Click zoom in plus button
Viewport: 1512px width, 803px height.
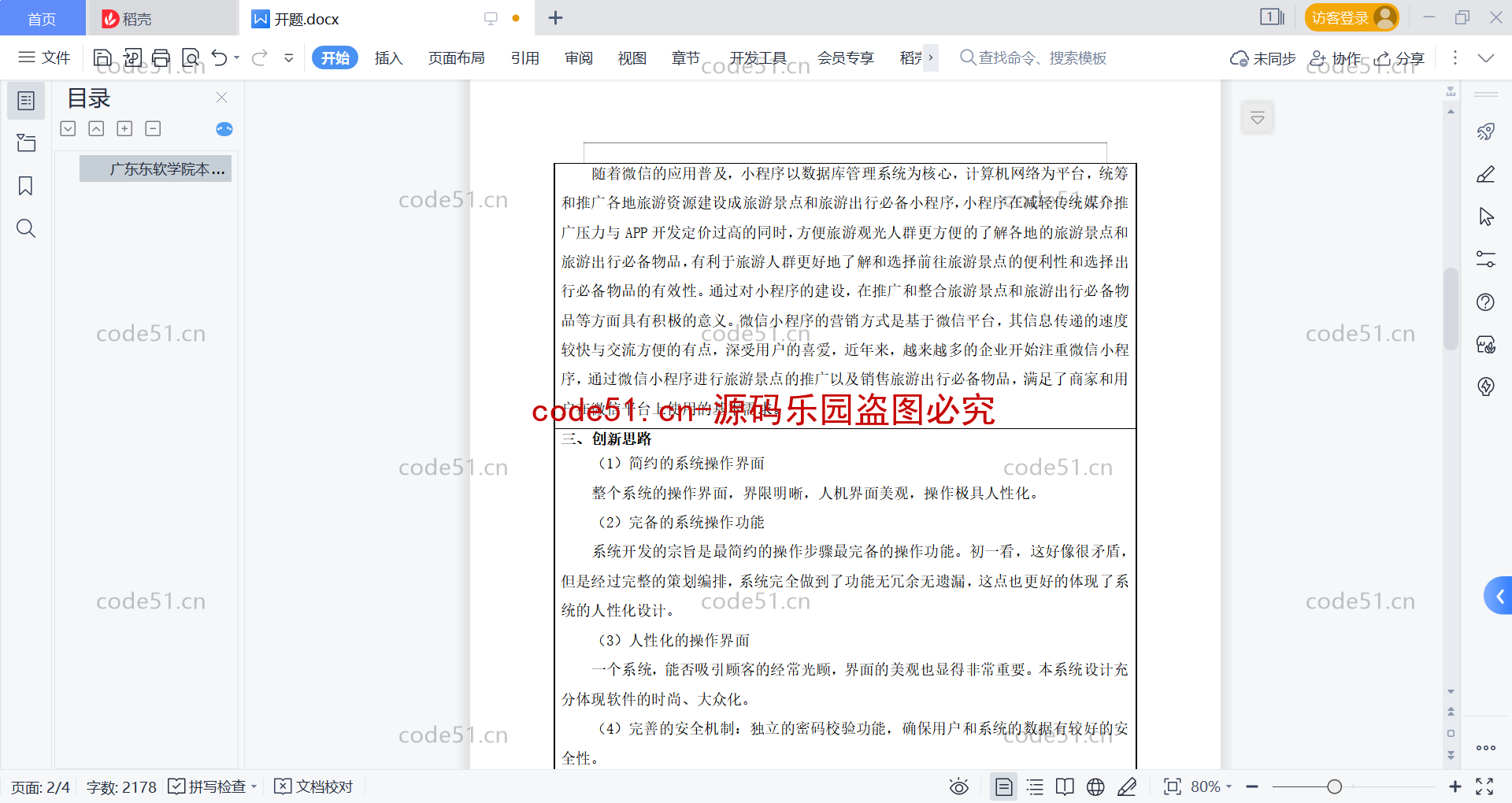[x=1455, y=786]
